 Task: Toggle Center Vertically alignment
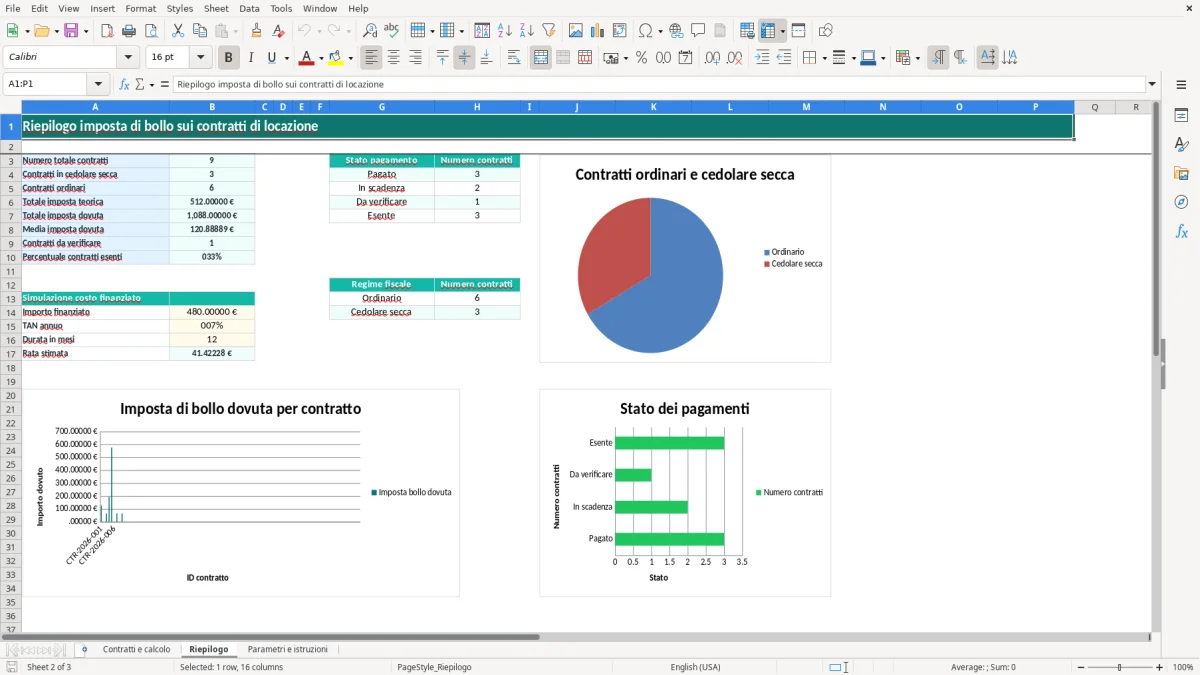pos(464,57)
